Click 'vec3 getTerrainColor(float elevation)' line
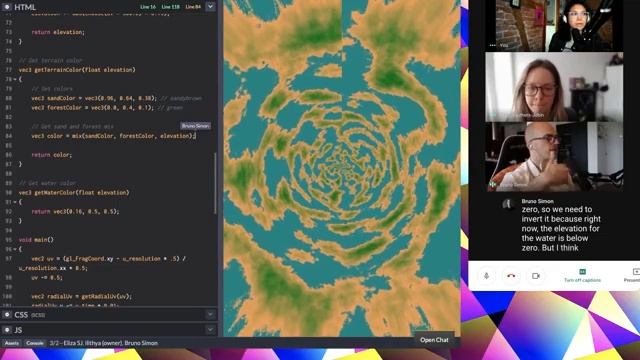The height and width of the screenshot is (360, 640). (77, 70)
